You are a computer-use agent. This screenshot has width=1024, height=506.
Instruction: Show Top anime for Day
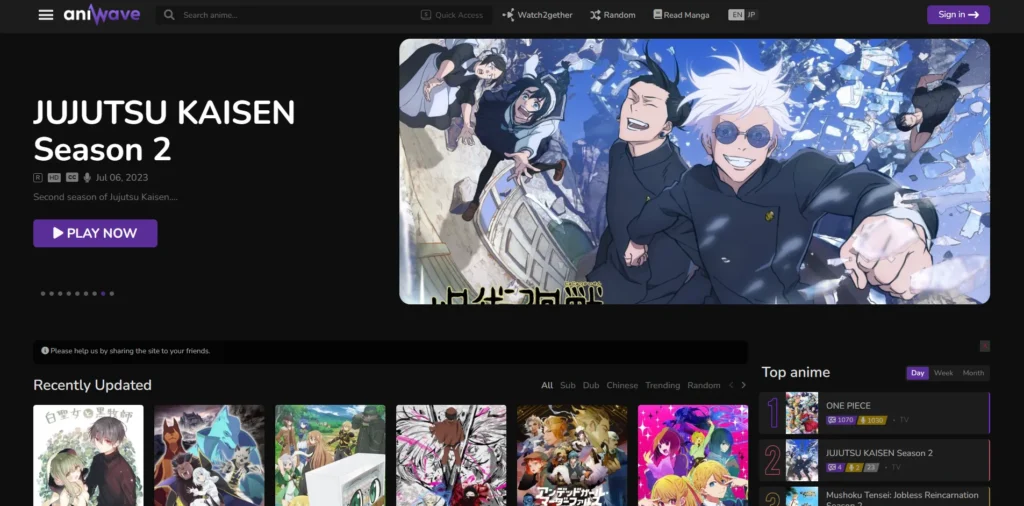pyautogui.click(x=918, y=373)
